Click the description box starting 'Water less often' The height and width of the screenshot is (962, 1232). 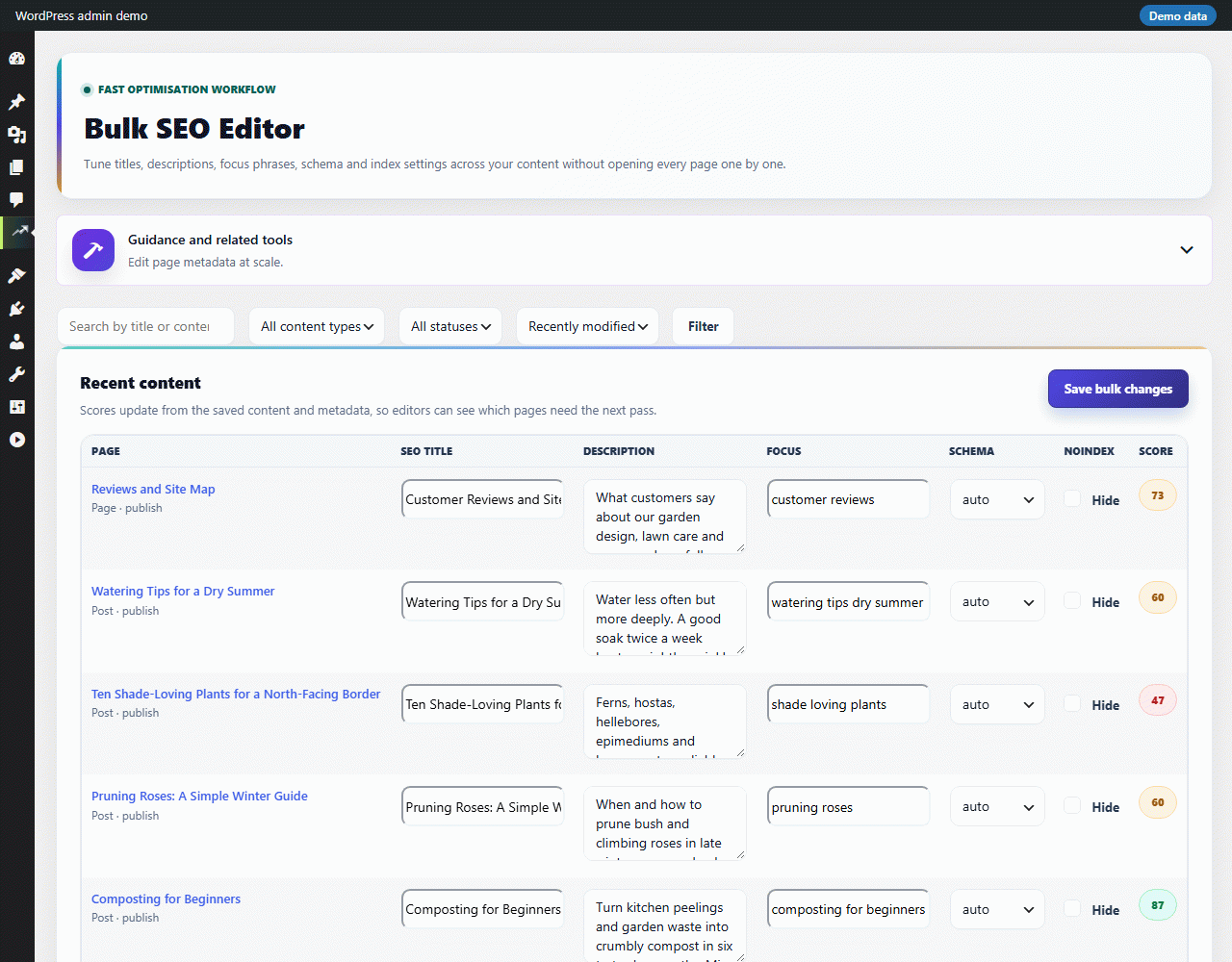pyautogui.click(x=665, y=619)
